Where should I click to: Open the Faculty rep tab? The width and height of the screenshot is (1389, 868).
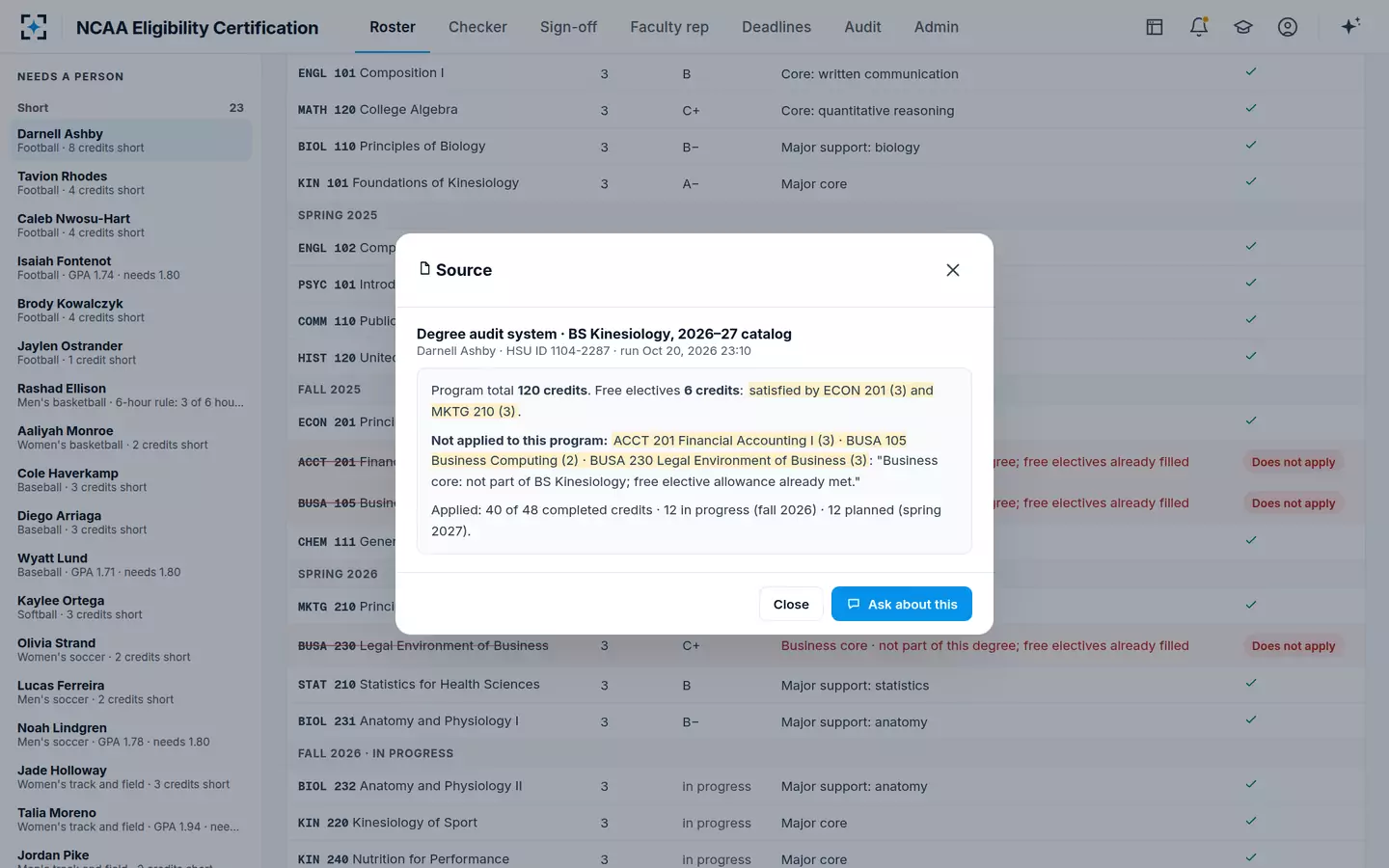pyautogui.click(x=669, y=27)
